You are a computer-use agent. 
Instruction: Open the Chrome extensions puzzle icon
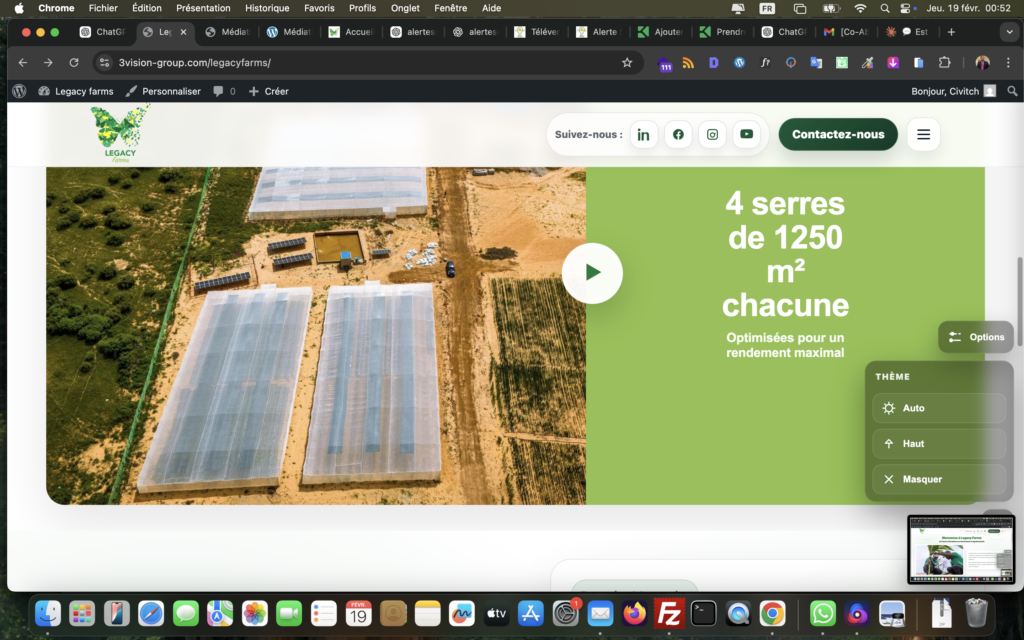(x=945, y=62)
